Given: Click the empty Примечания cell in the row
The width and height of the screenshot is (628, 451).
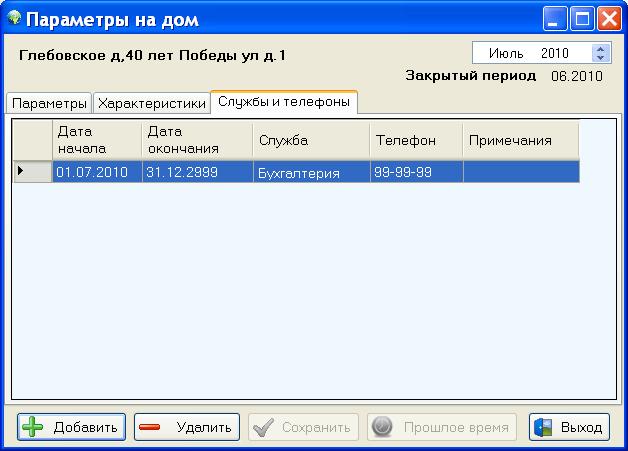Looking at the screenshot, I should pyautogui.click(x=520, y=172).
